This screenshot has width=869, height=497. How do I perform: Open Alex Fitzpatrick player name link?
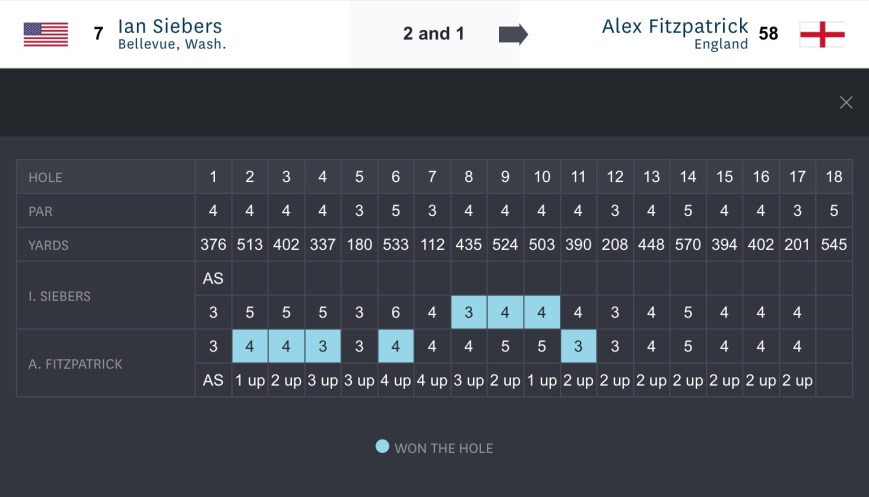coord(675,26)
